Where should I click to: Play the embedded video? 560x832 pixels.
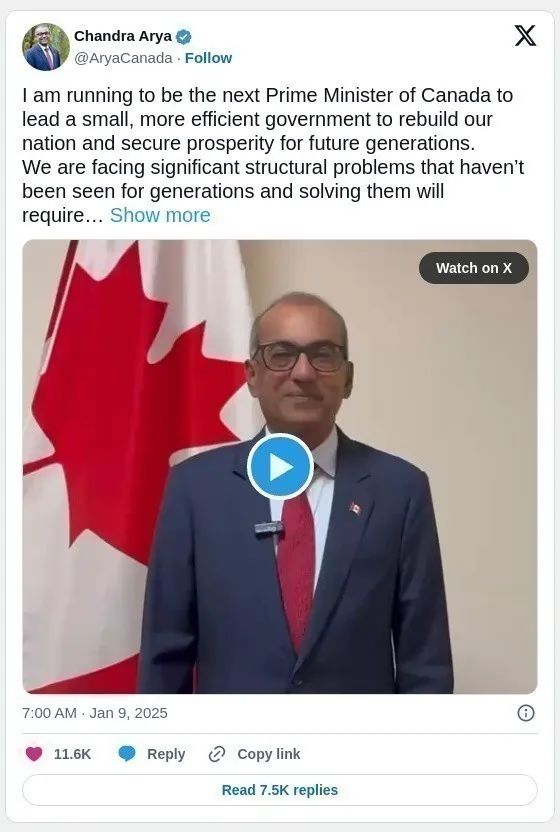pyautogui.click(x=280, y=467)
